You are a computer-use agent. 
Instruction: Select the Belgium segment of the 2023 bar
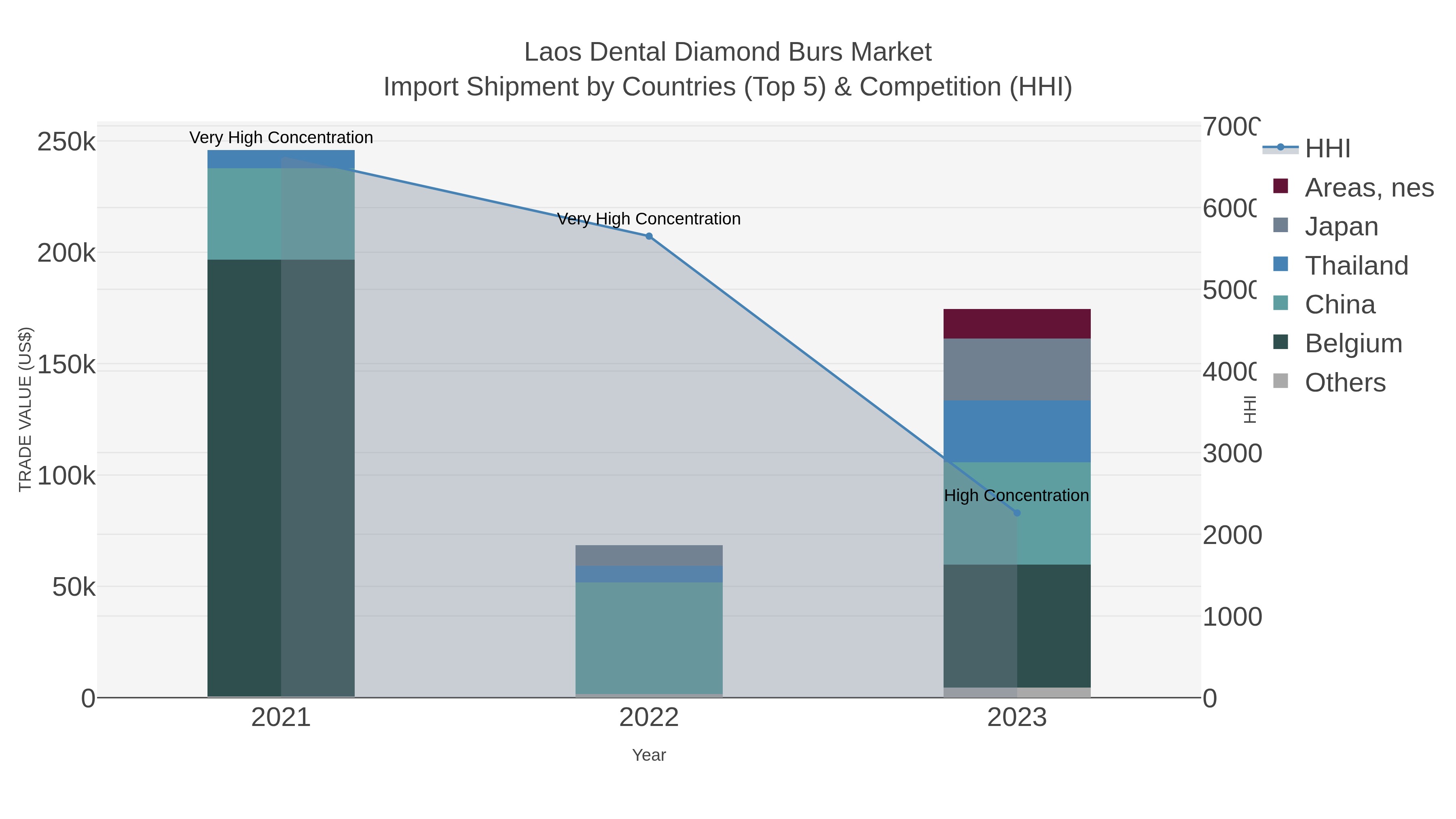1017,626
